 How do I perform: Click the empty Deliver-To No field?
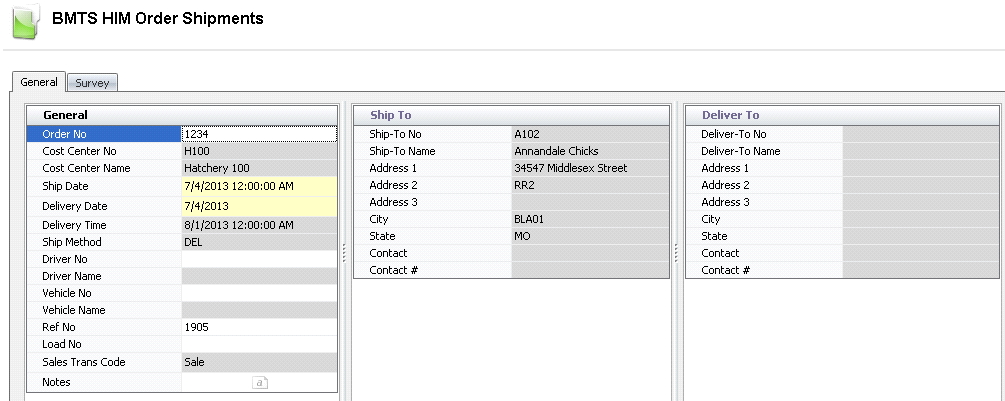pos(922,134)
